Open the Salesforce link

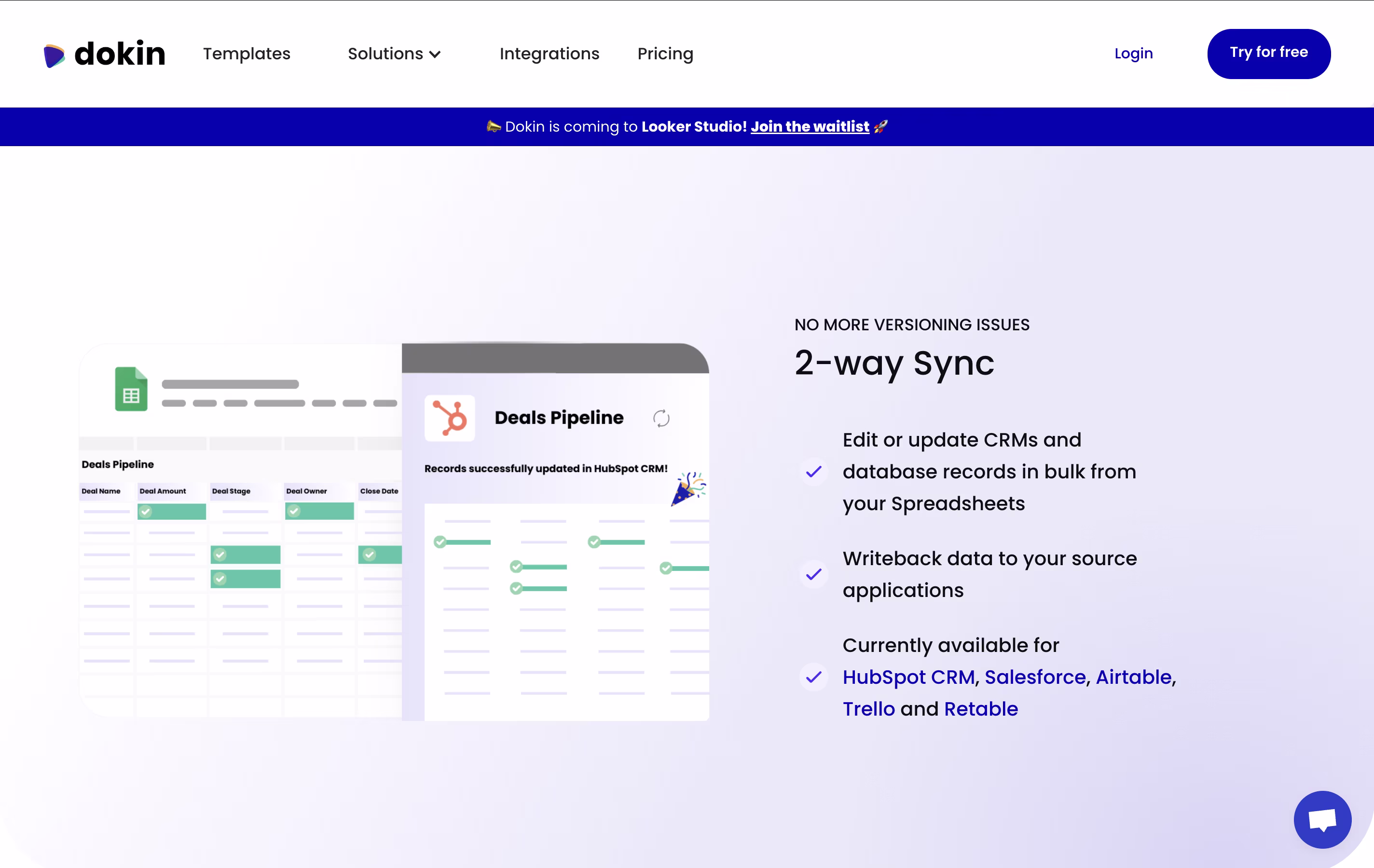click(x=1035, y=677)
